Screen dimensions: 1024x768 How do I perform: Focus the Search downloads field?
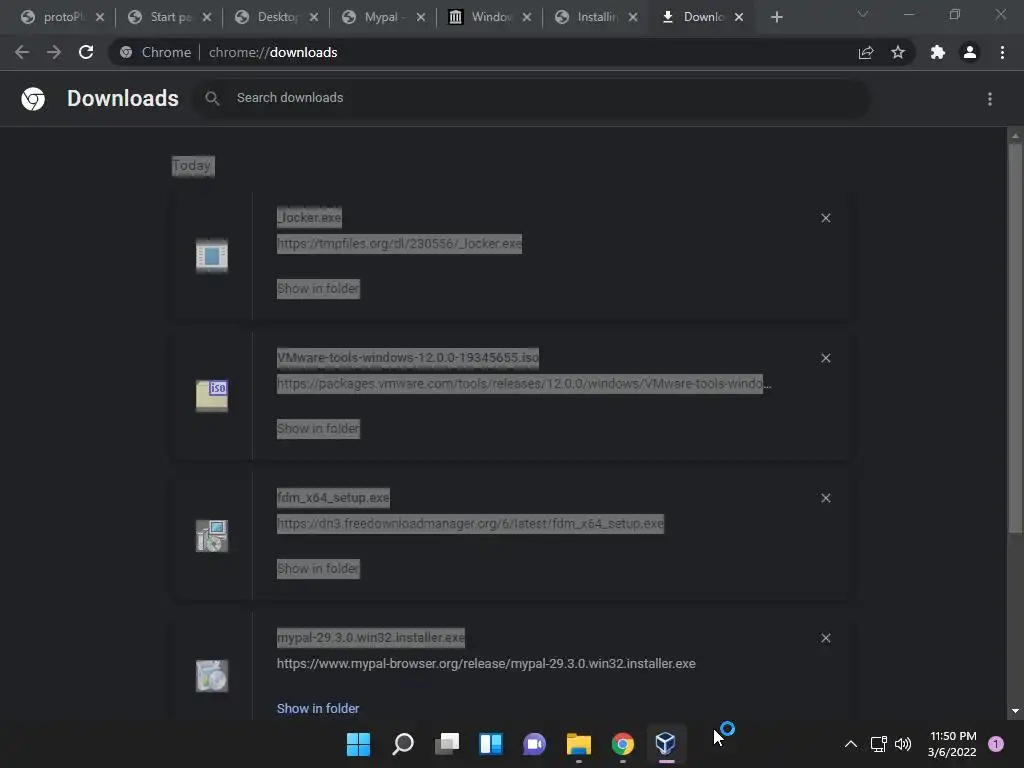tap(532, 98)
